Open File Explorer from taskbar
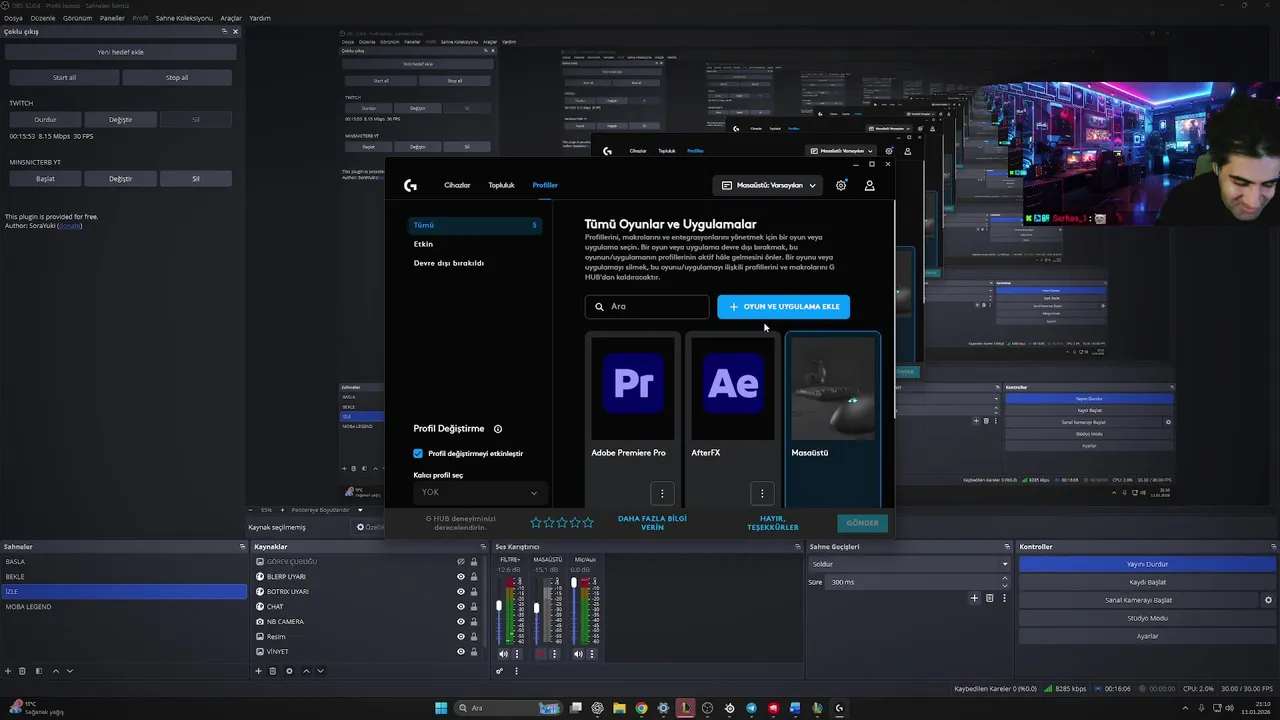The height and width of the screenshot is (720, 1280). (x=619, y=708)
